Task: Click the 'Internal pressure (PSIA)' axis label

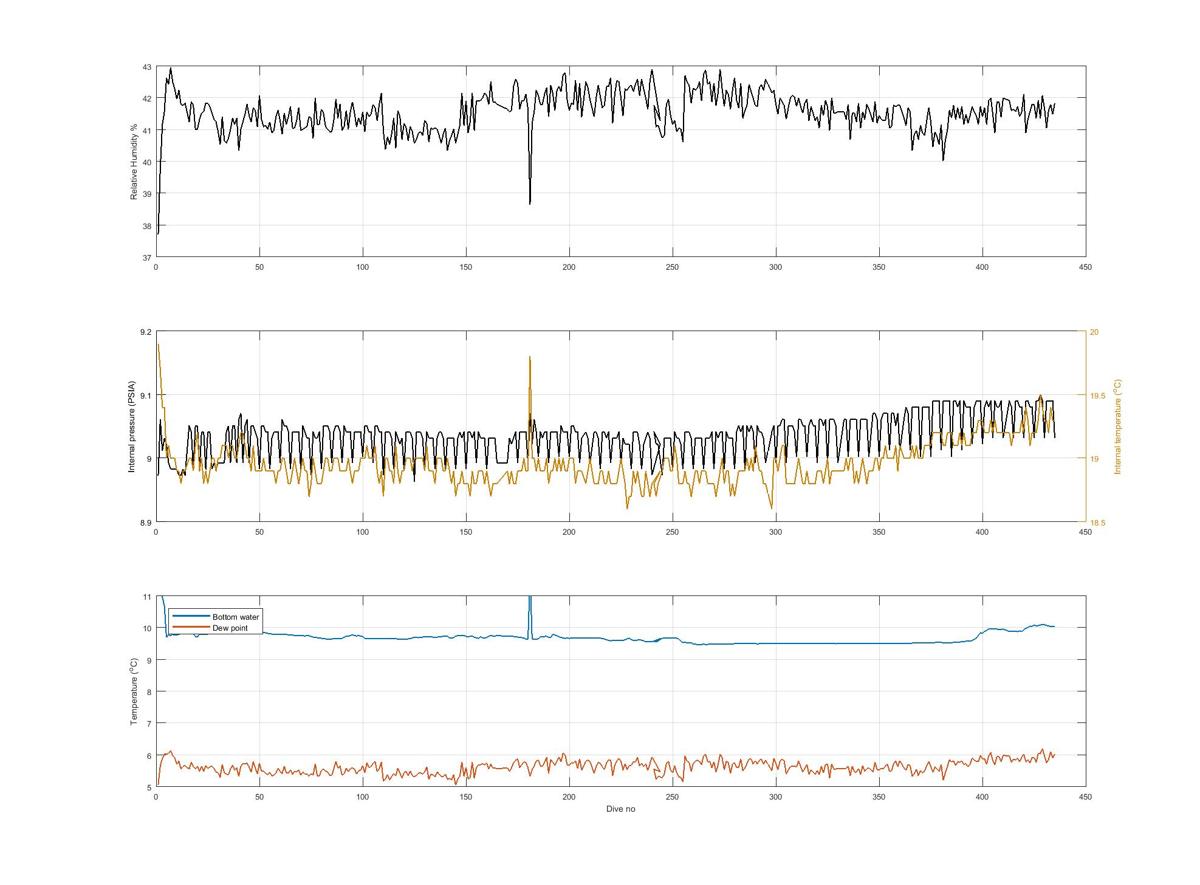Action: click(x=134, y=427)
